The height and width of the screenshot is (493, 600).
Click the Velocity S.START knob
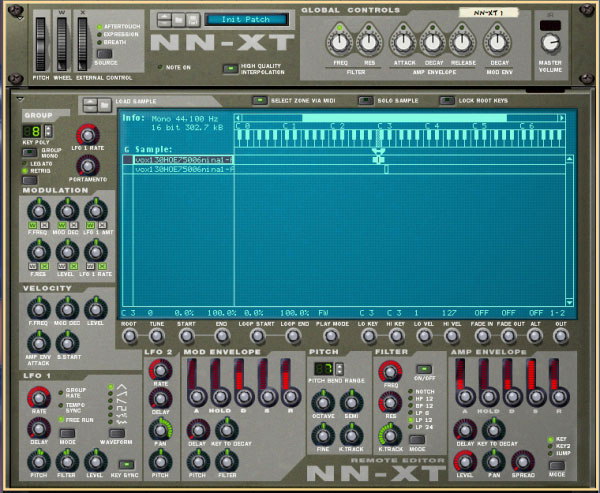coord(67,343)
